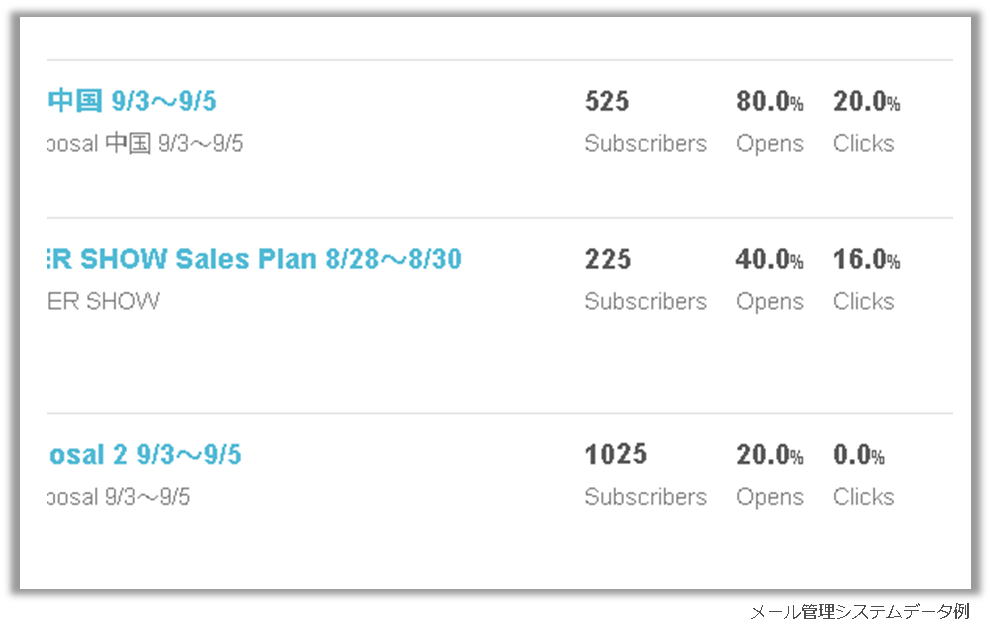991x634 pixels.
Task: Open the osal 2 9/3～9/5 campaign
Action: (145, 454)
